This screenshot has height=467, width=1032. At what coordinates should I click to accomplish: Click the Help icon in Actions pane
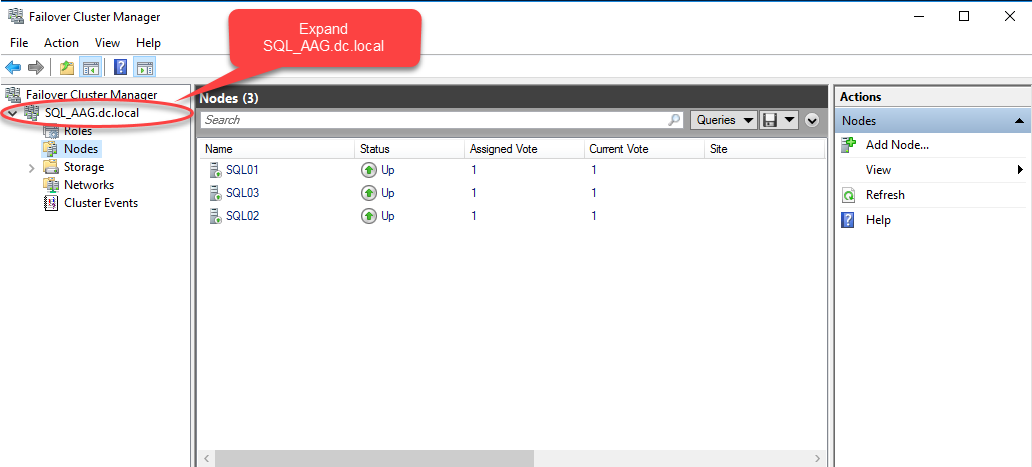(x=848, y=220)
